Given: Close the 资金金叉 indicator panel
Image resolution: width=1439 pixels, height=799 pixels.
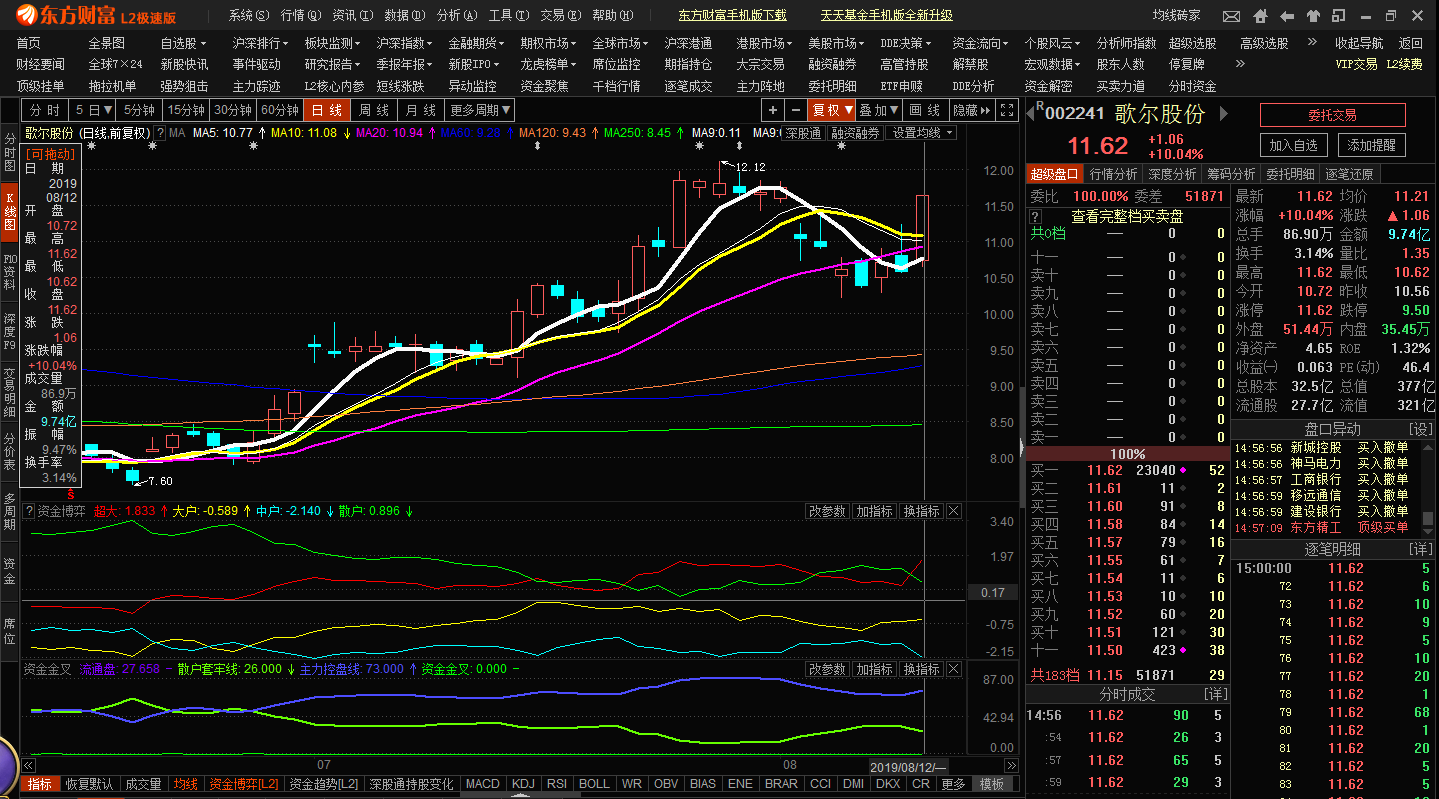Looking at the screenshot, I should 954,669.
